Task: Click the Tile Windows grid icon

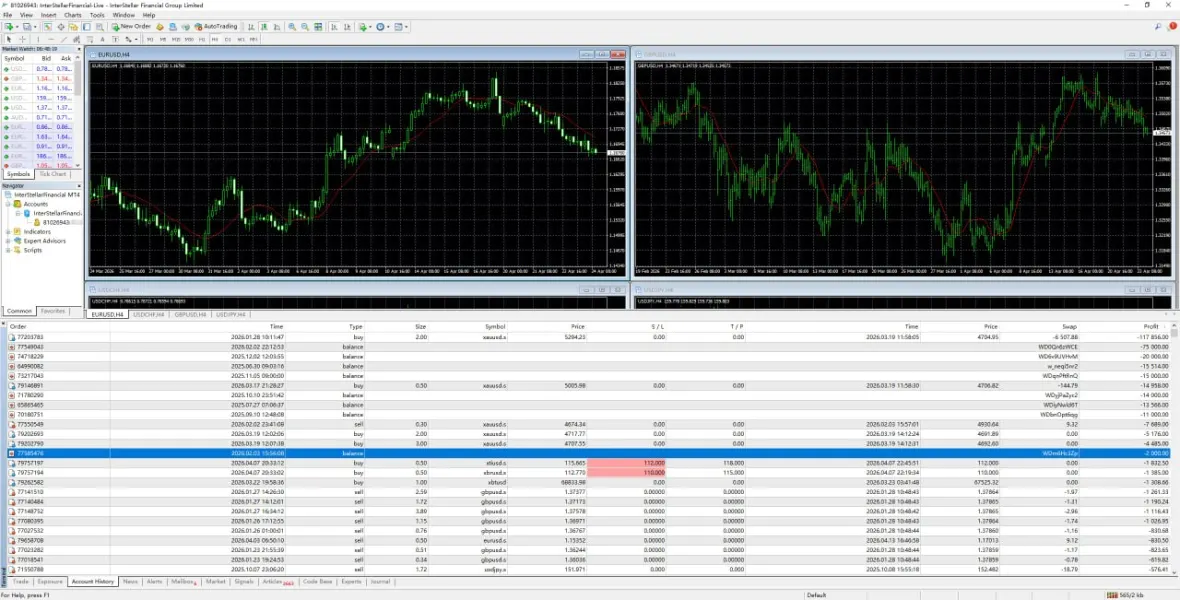Action: 318,26
